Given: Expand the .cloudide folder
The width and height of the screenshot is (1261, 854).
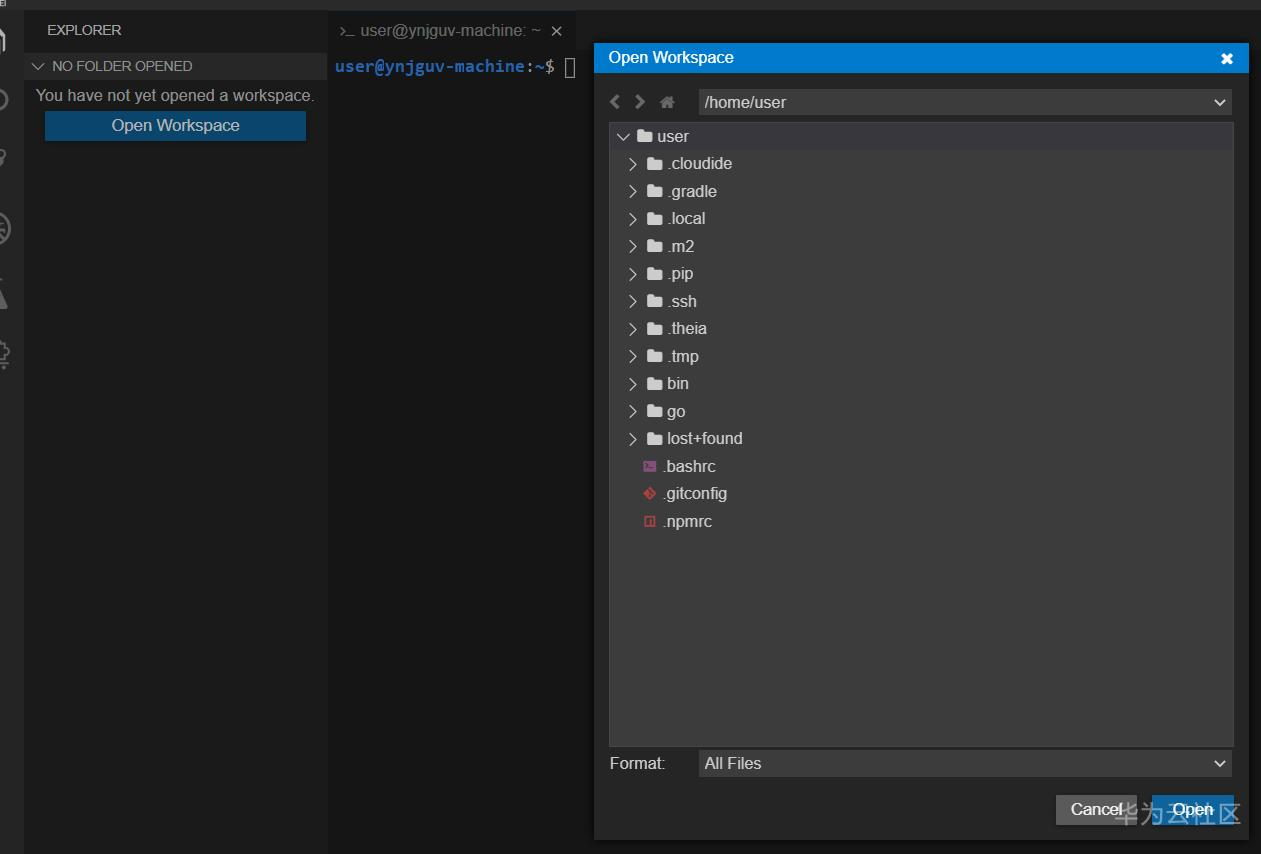Looking at the screenshot, I should pos(633,163).
